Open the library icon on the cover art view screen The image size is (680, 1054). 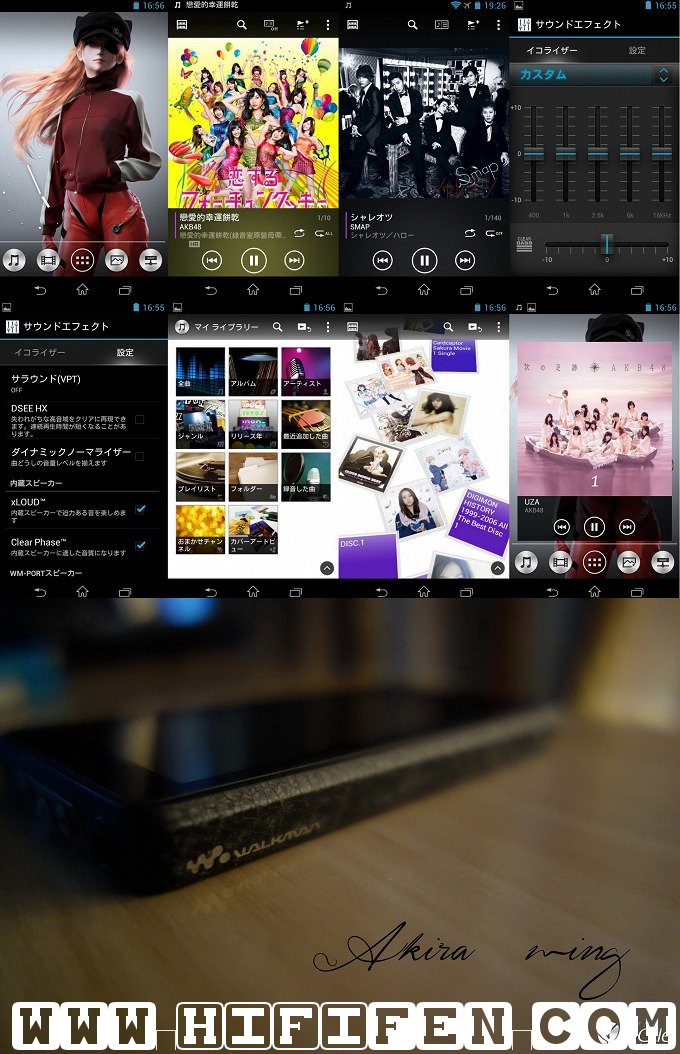352,327
